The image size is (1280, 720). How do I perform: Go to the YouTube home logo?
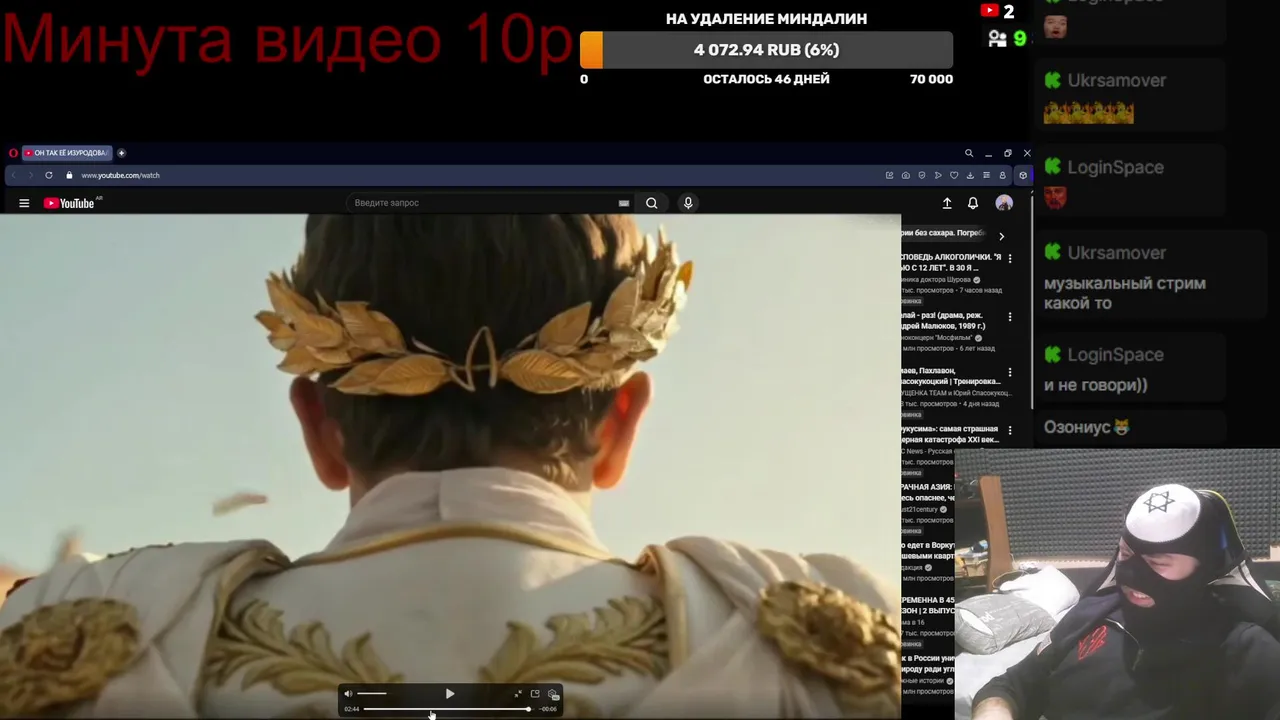(x=69, y=203)
